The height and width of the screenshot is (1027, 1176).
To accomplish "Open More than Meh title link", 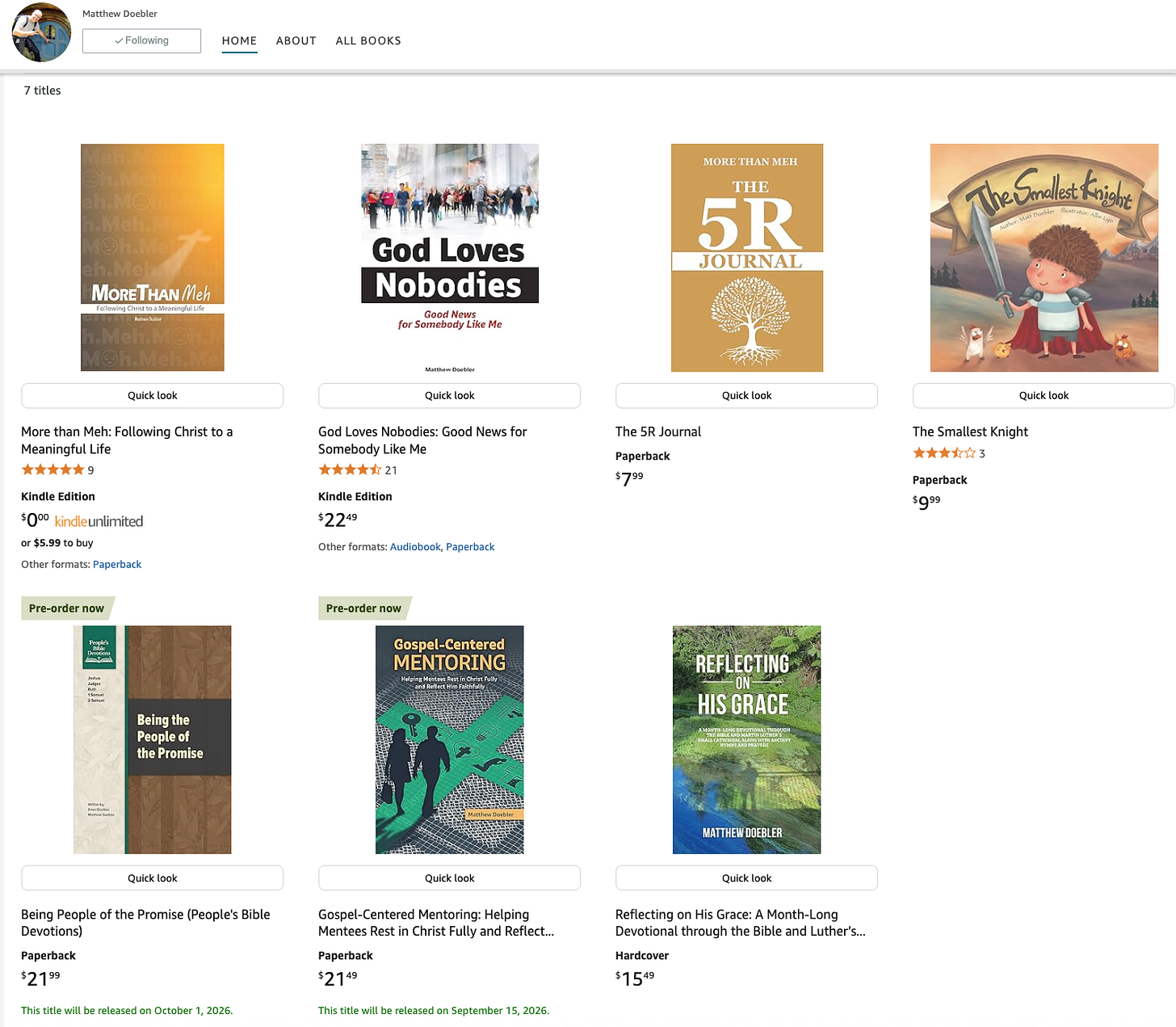I will click(127, 440).
